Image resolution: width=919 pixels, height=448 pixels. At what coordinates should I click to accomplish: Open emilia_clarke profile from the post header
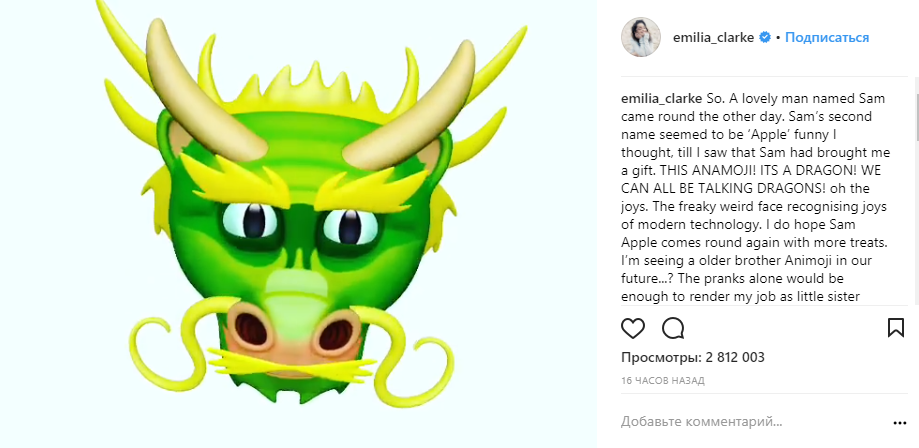tap(714, 37)
